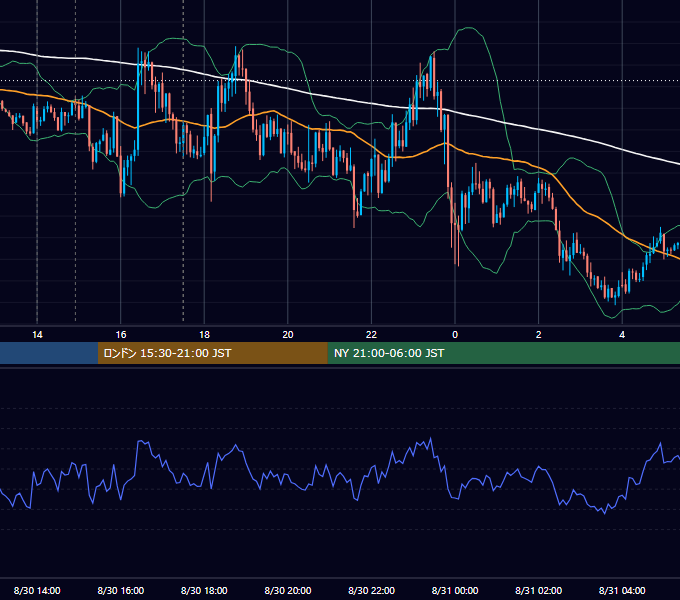
Task: Click hour label 20 on price chart axis
Action: pos(288,335)
